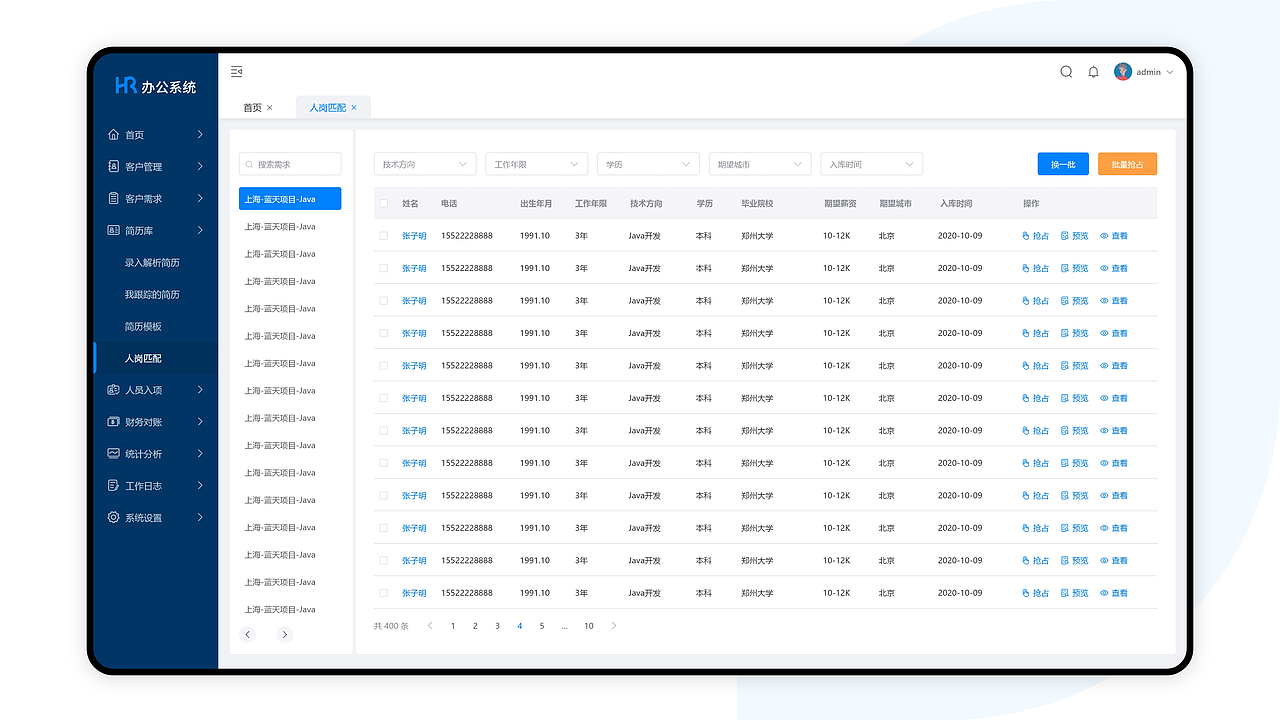1280x720 pixels.
Task: Select the highlighted 上海-蓝天项目-Java list item
Action: 290,199
